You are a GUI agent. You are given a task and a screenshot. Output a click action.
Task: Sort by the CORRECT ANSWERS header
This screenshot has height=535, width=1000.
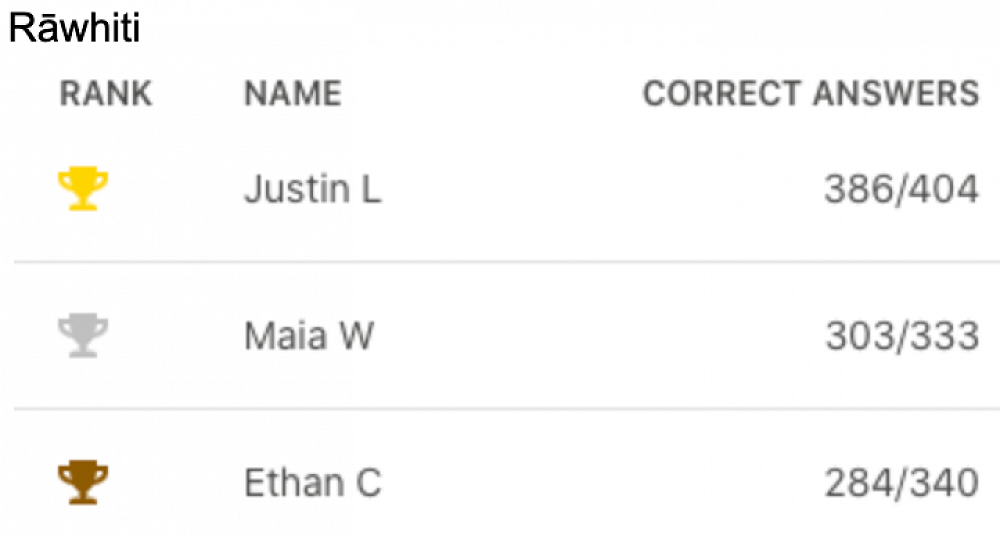(810, 94)
